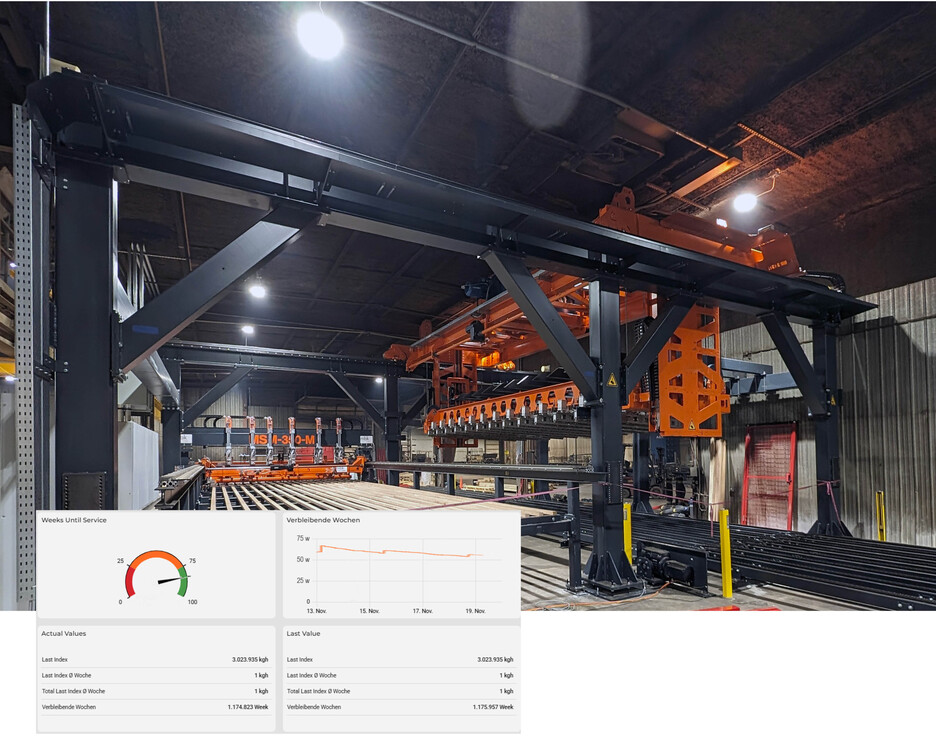The height and width of the screenshot is (750, 936).
Task: Open the Last Value panel header
Action: tap(303, 634)
